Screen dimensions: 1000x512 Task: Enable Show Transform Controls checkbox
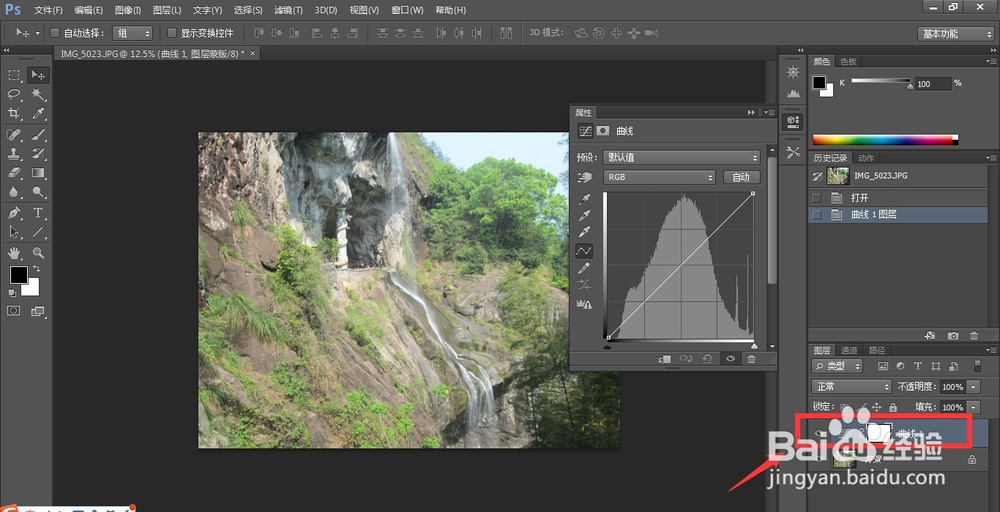click(171, 33)
